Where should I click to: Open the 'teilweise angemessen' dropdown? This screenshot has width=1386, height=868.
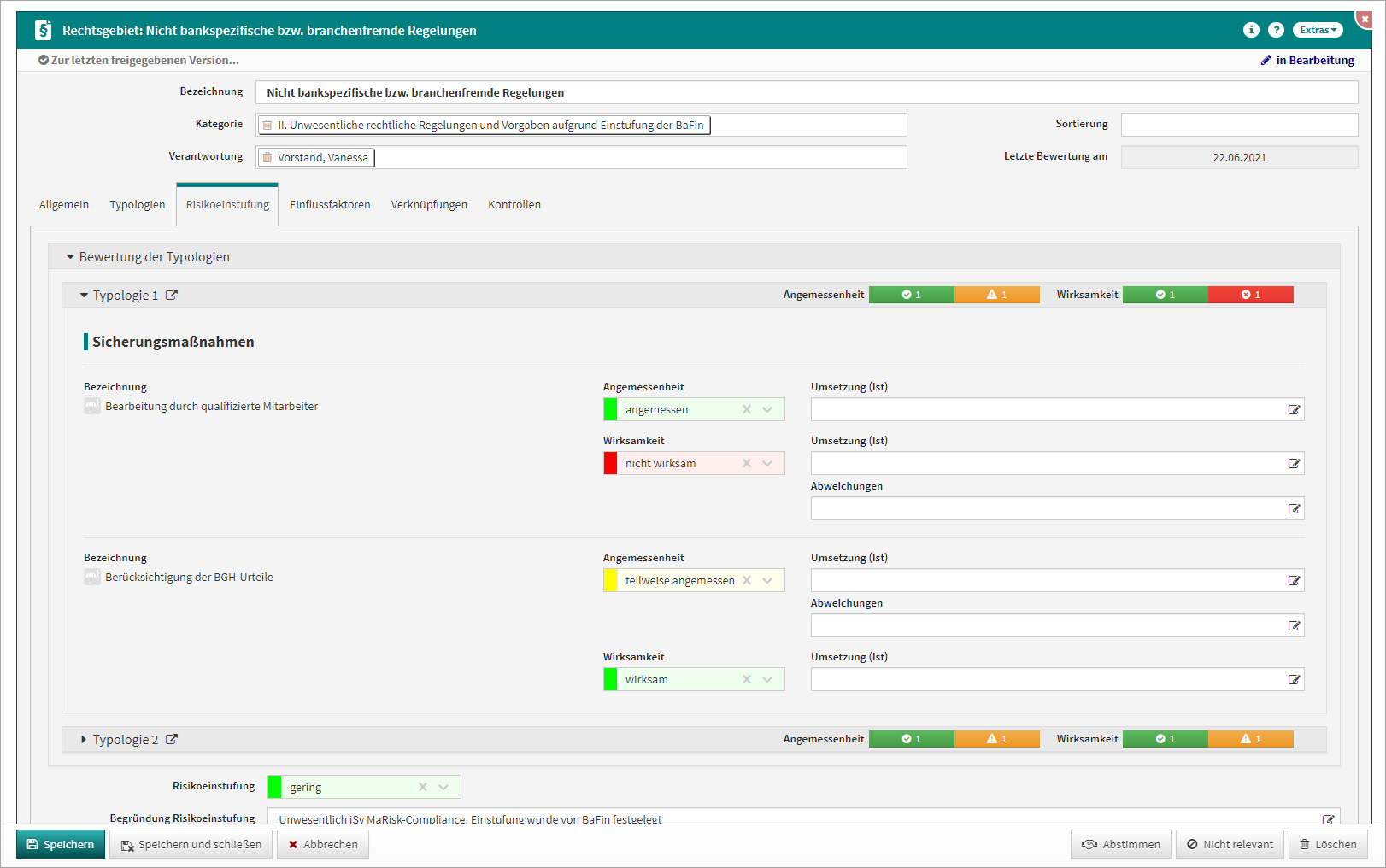click(x=767, y=580)
